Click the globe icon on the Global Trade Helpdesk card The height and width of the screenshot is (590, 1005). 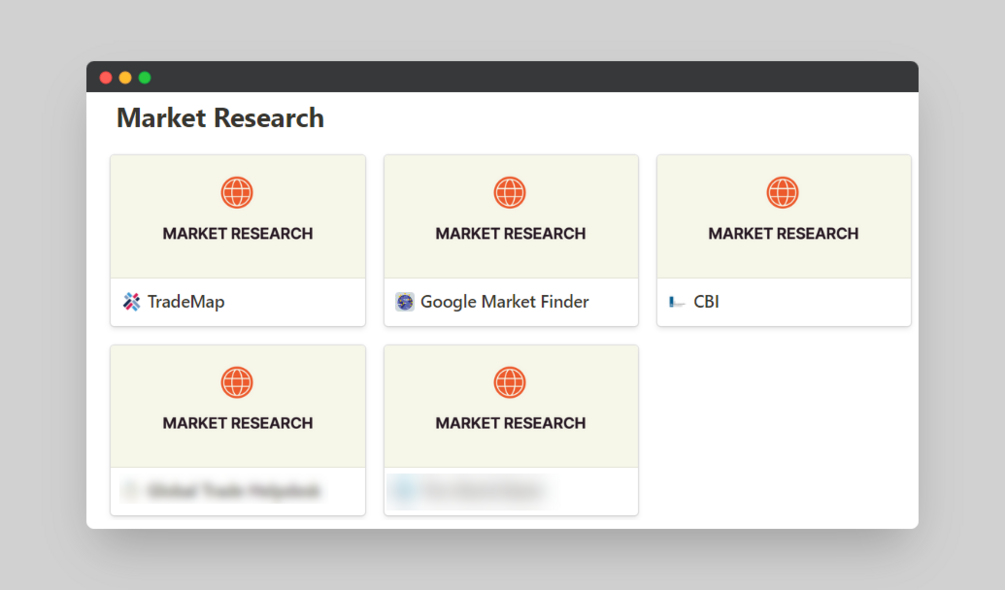237,382
